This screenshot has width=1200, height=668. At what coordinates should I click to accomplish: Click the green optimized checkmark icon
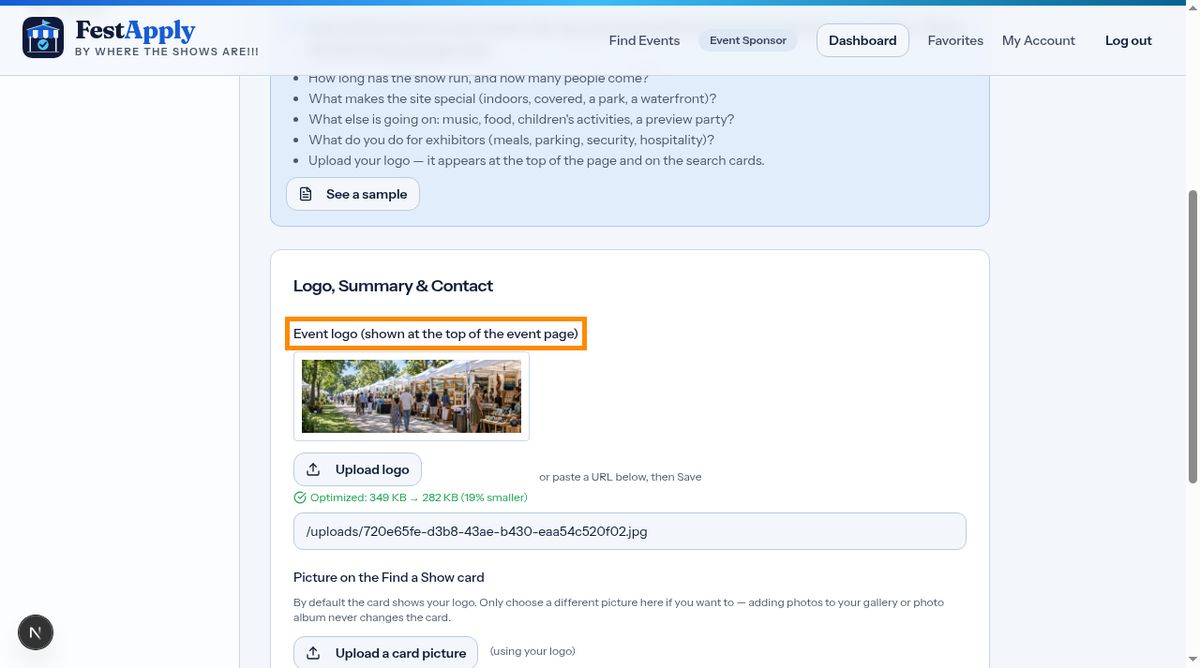(300, 497)
